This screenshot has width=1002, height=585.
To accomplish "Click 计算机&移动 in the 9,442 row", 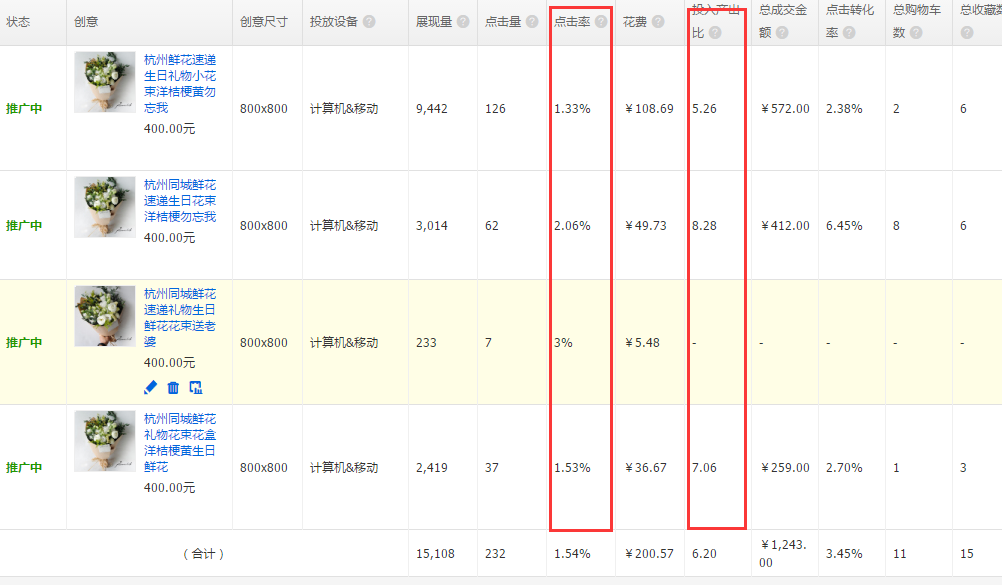I will click(x=344, y=109).
